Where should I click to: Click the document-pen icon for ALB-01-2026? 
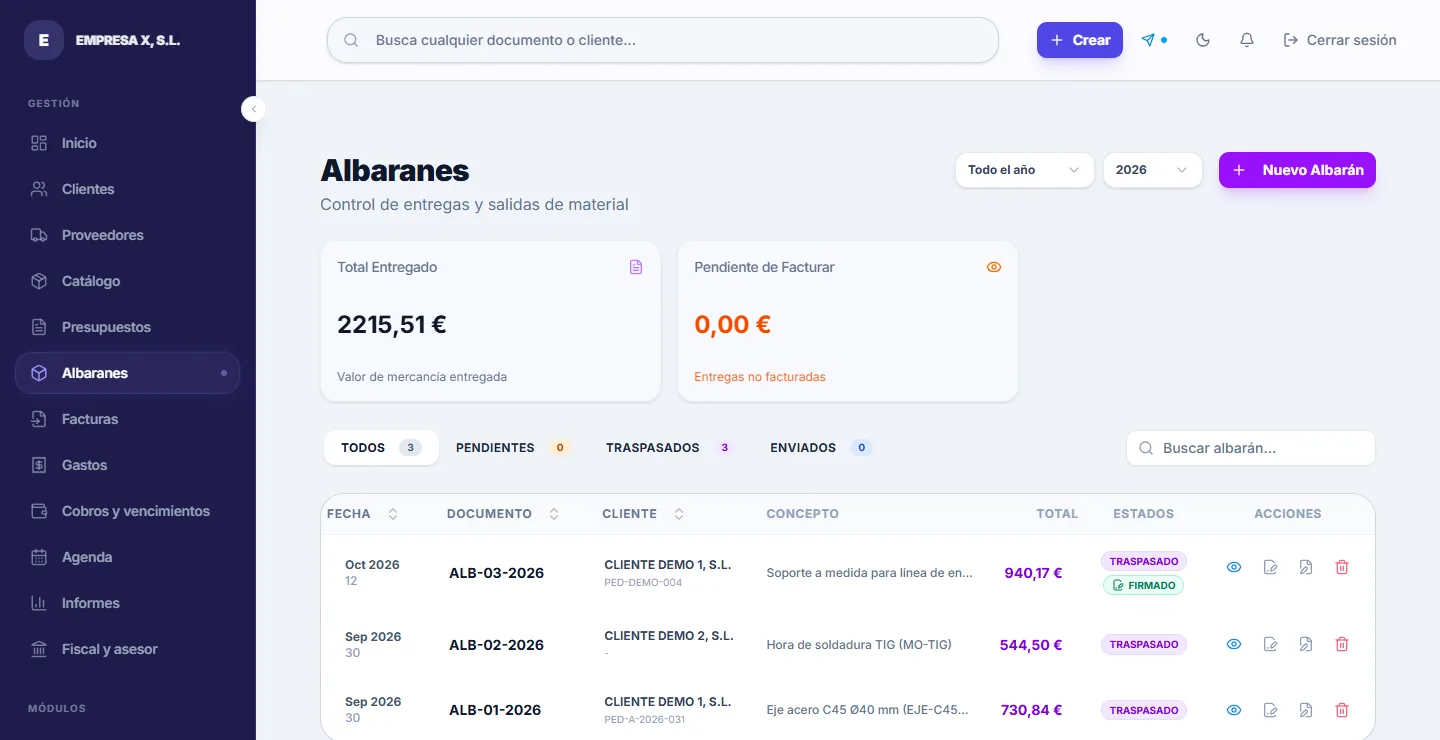point(1306,710)
